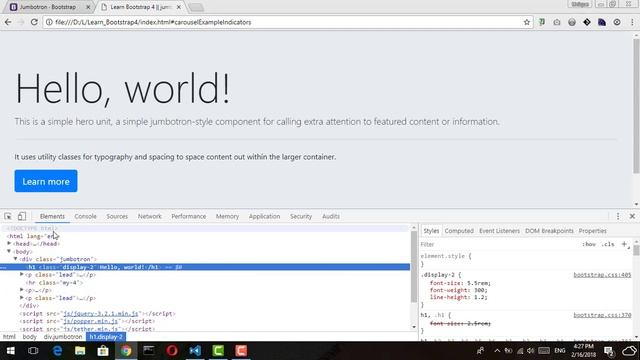Open Opera browser from taskbar
Image resolution: width=640 pixels, height=360 pixels.
172,351
